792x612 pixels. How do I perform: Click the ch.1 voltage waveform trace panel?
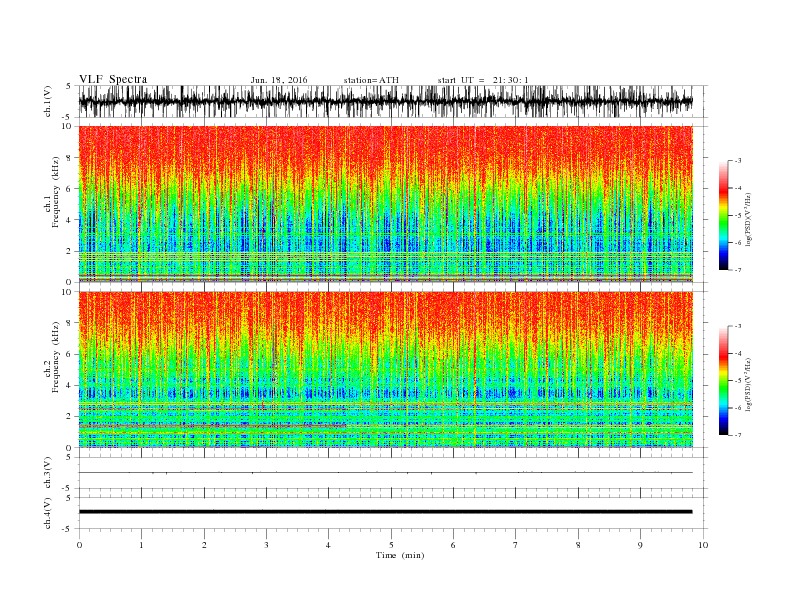[x=392, y=101]
